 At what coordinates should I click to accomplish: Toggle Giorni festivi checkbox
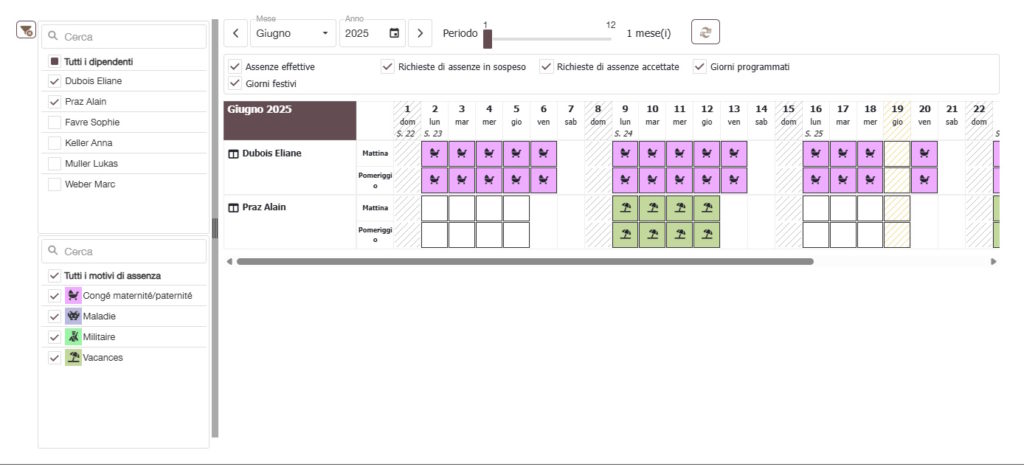click(x=235, y=84)
